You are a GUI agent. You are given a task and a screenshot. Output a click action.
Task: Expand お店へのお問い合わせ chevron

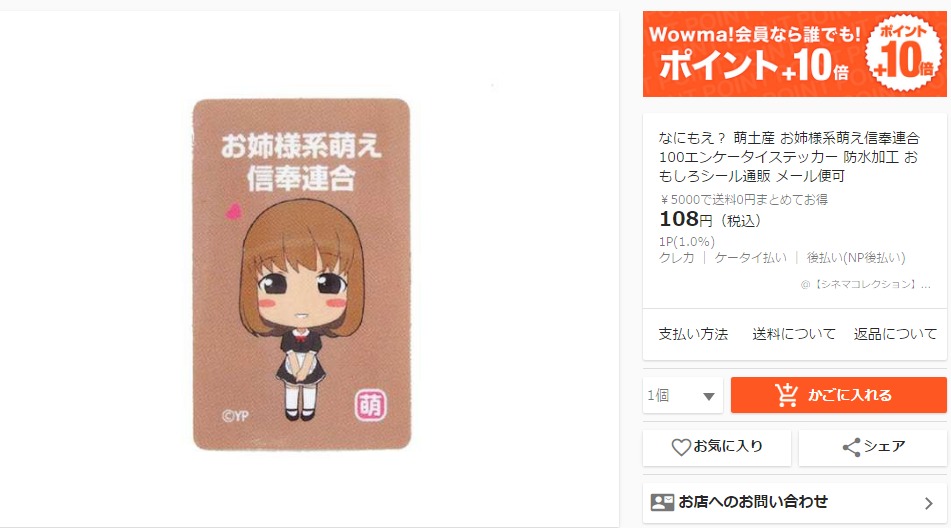coord(929,503)
